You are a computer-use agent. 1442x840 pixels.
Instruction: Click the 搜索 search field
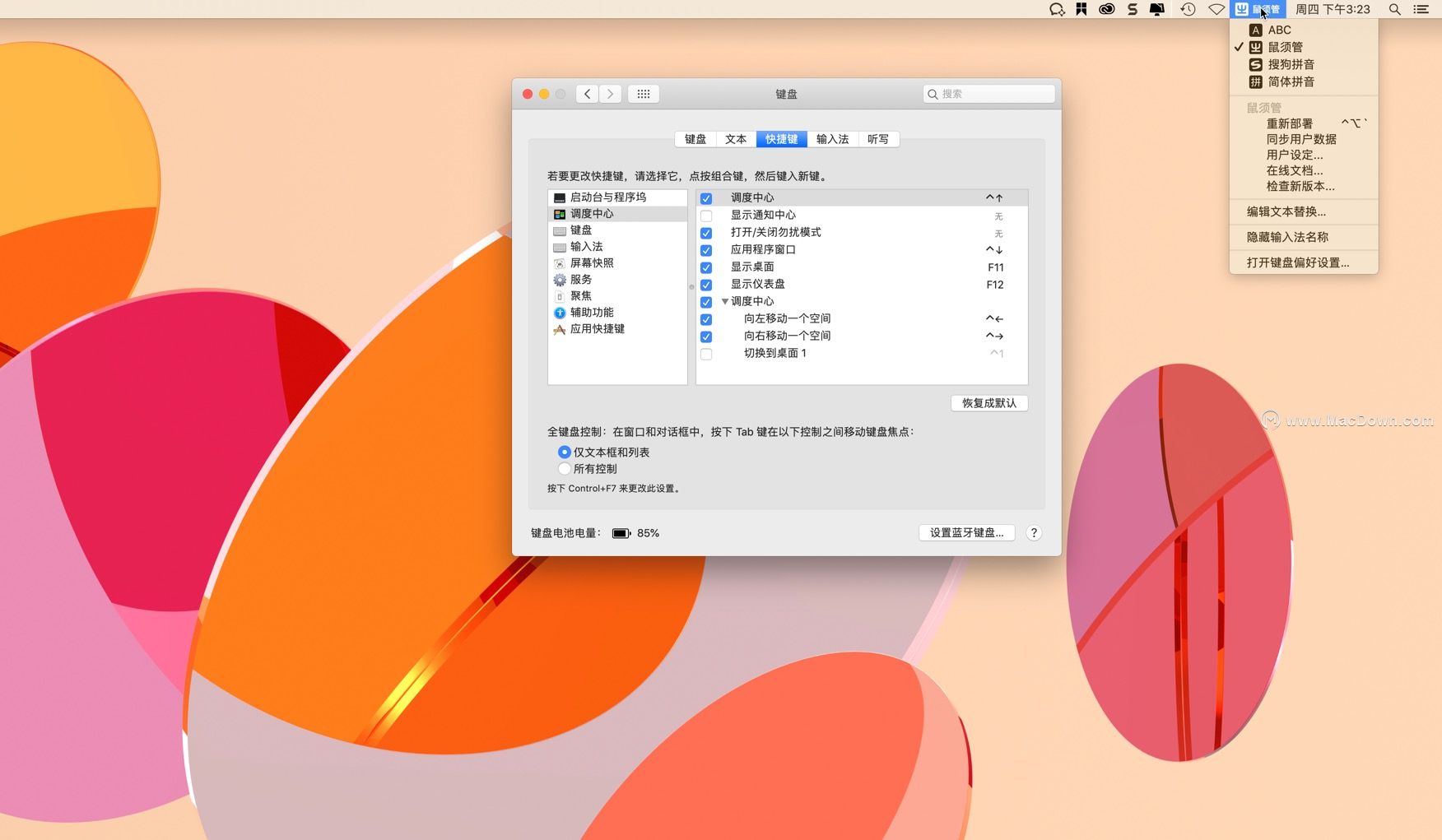pyautogui.click(x=995, y=94)
